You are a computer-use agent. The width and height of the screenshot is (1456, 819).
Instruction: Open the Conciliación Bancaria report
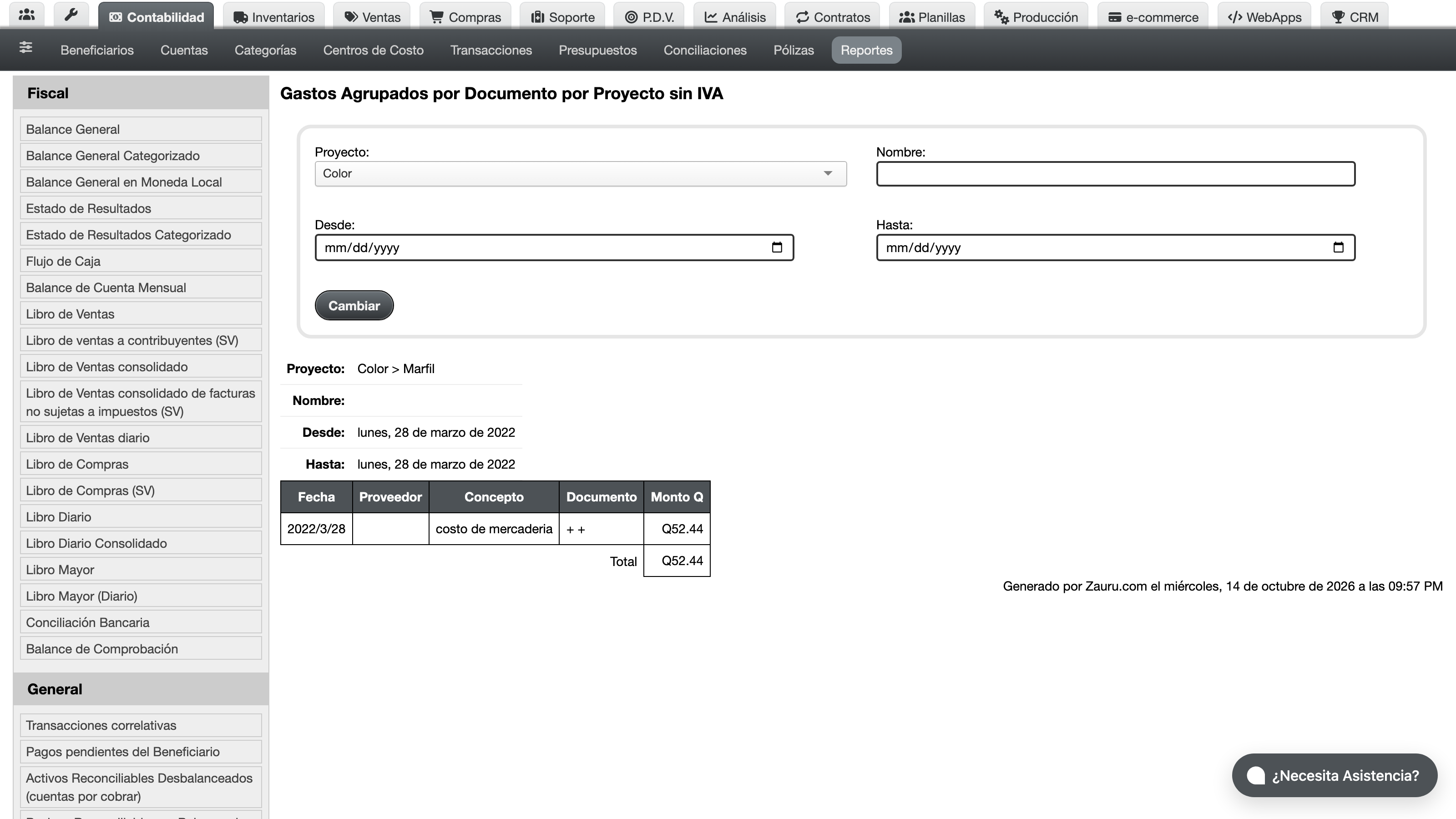141,622
